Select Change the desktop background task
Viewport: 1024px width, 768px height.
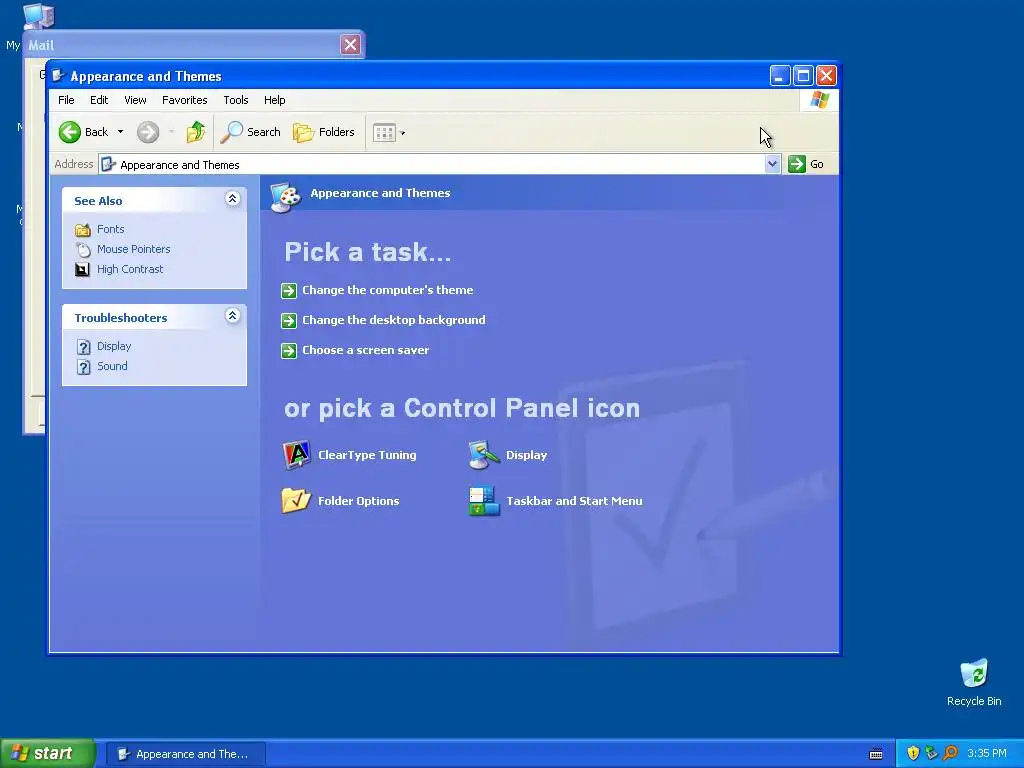click(394, 320)
